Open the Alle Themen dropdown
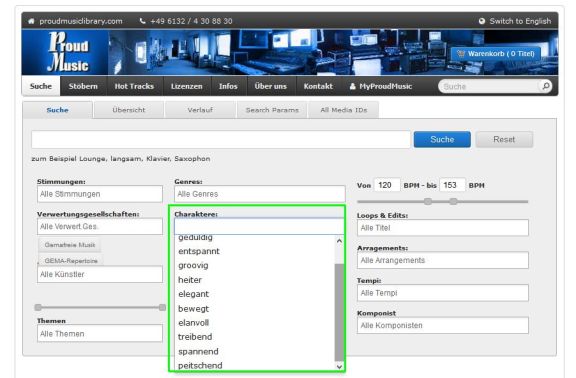Screen dimensions: 576x378 click(100, 334)
